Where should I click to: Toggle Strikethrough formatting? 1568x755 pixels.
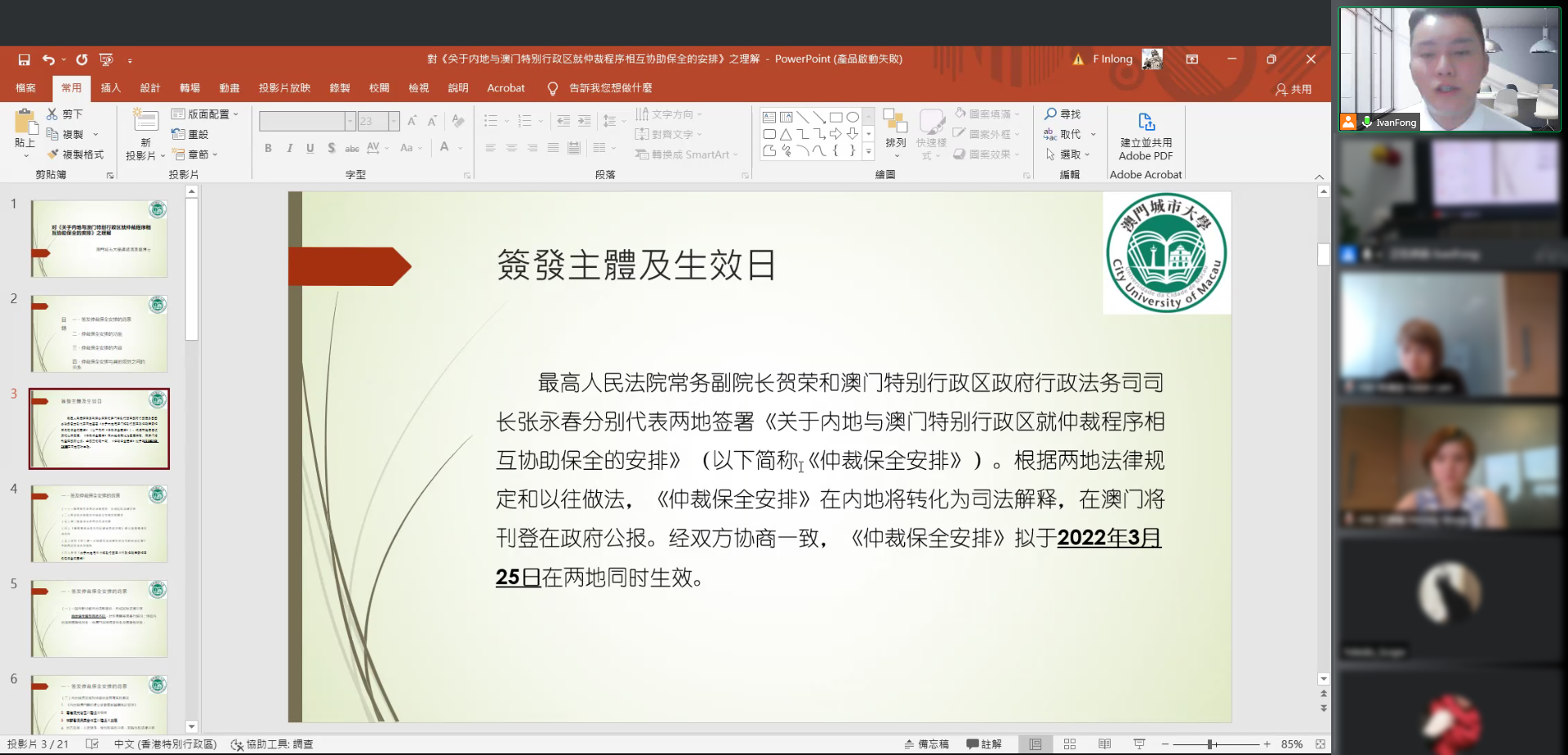pos(352,148)
